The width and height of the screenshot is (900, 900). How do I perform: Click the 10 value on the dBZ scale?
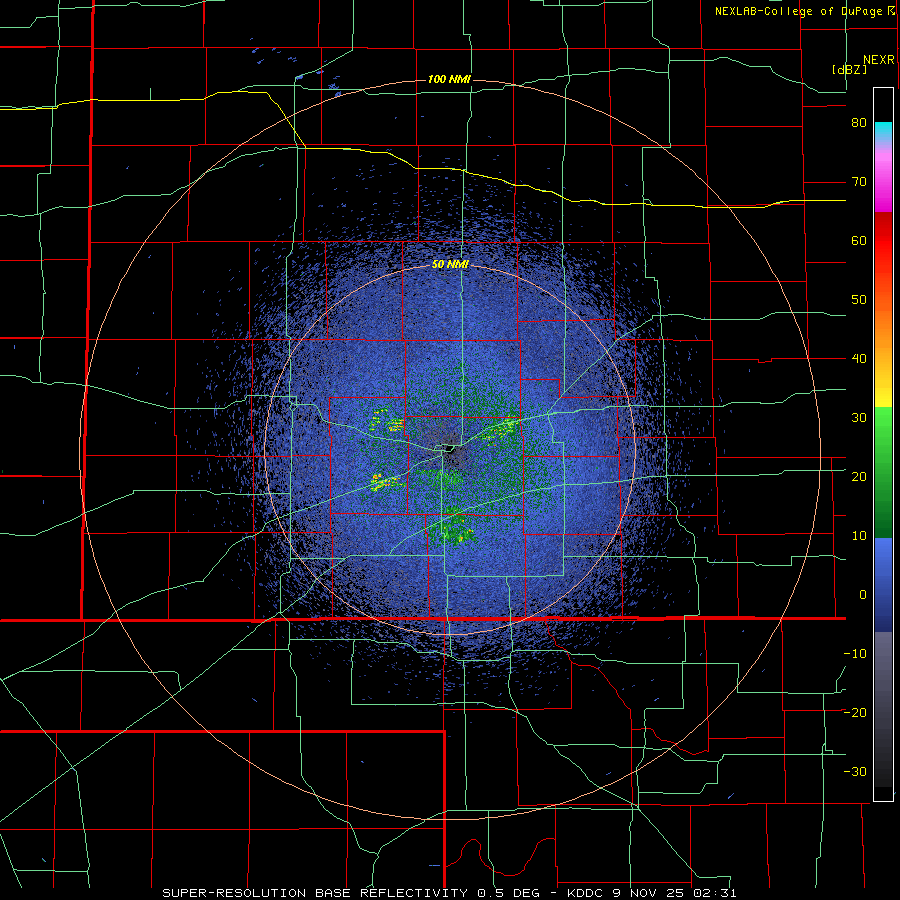point(859,536)
